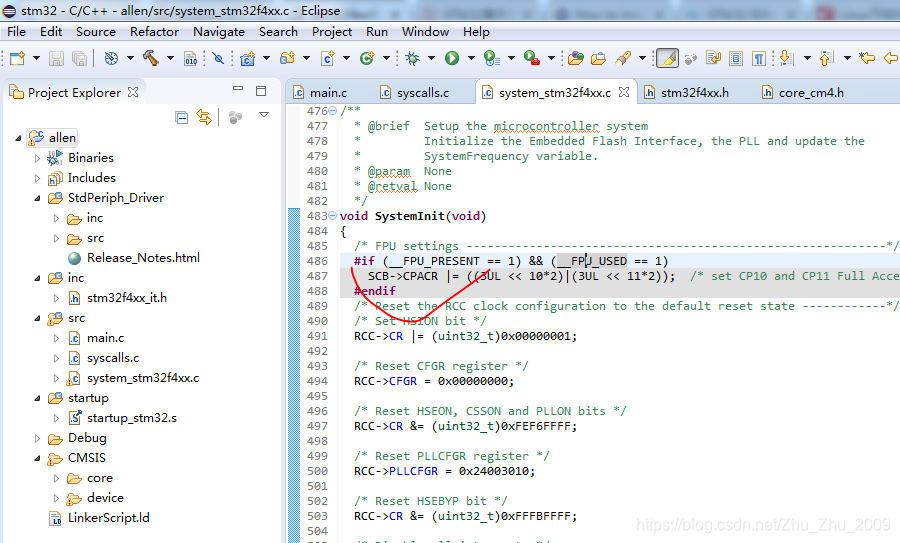
Task: Toggle Show Whitespace Characters pilcrow icon
Action: [759, 58]
